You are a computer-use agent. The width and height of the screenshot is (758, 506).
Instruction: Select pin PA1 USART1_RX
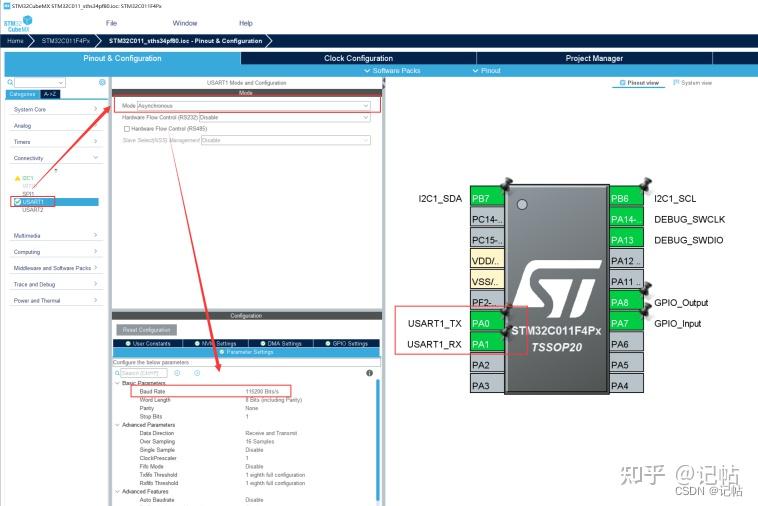487,344
